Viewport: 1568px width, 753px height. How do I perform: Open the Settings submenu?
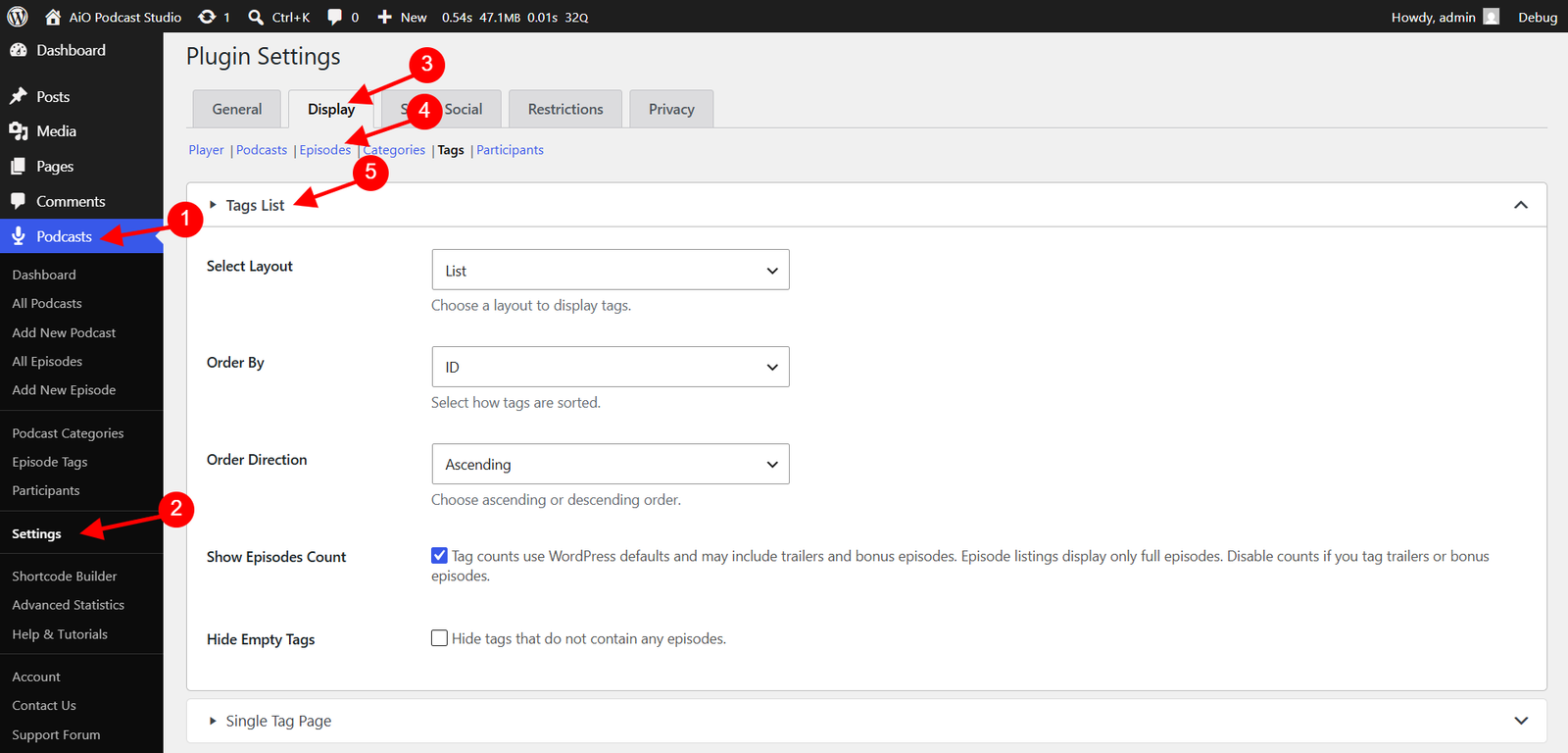click(x=36, y=533)
